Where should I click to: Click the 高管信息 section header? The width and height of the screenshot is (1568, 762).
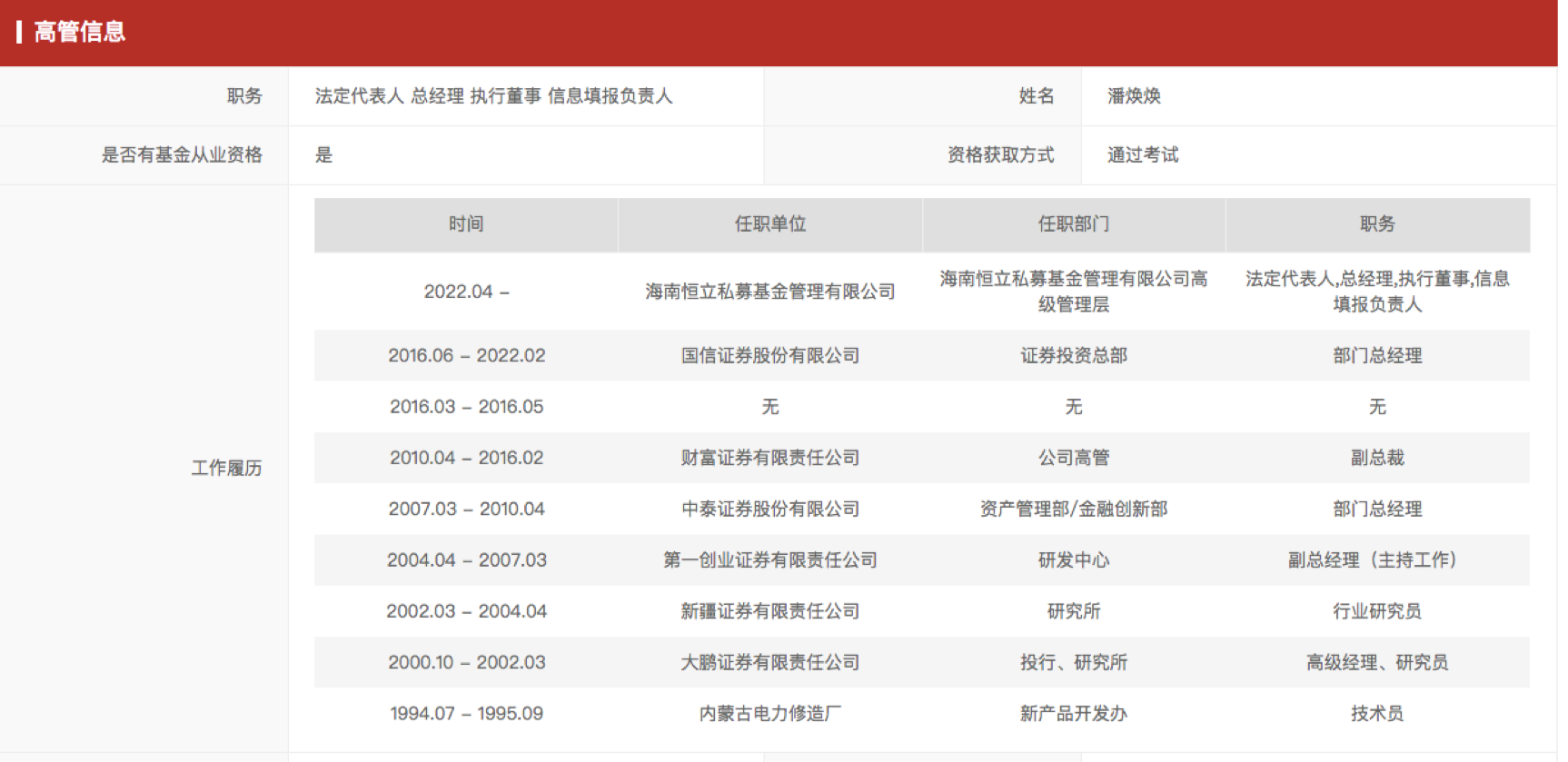coord(80,32)
